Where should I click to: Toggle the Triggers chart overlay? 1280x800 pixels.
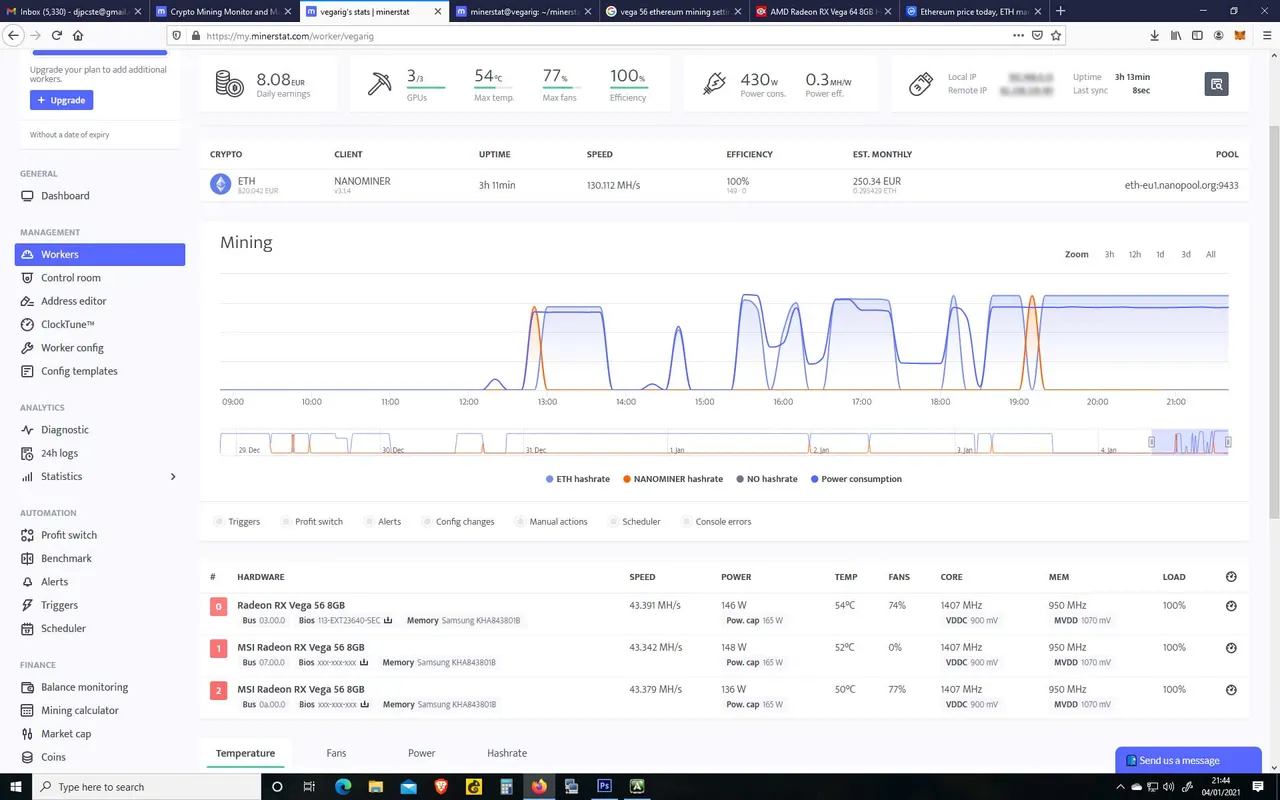[237, 522]
